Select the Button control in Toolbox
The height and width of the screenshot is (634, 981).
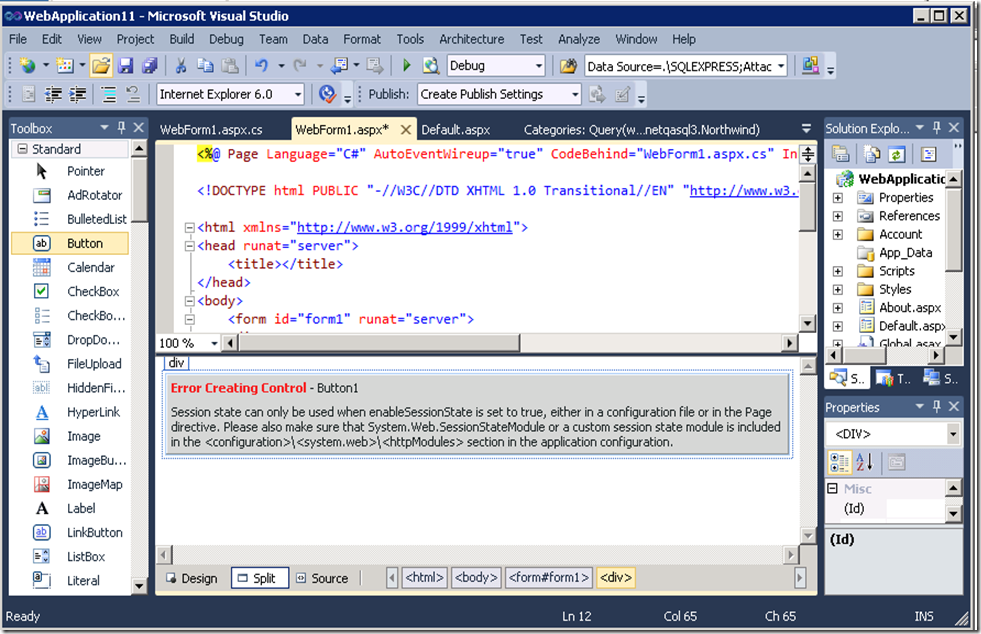[x=70, y=243]
